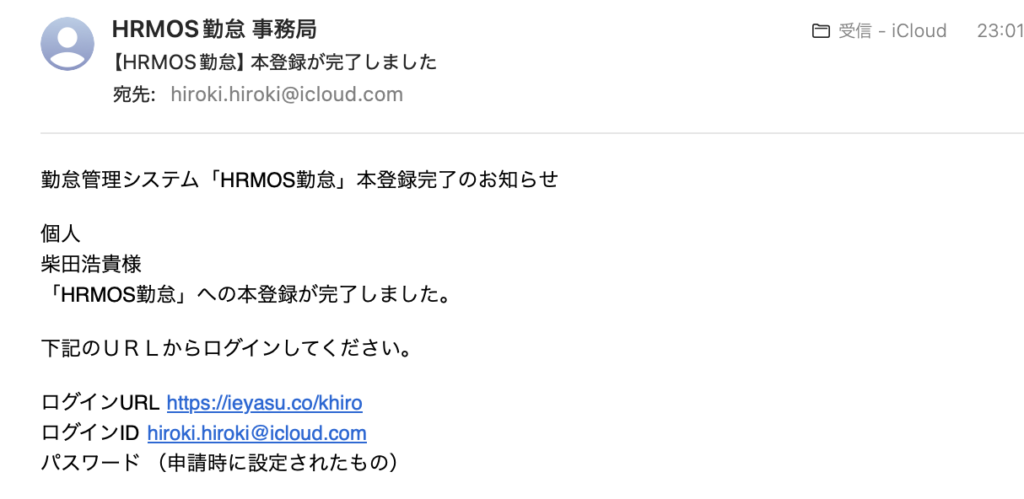Click the ログインID label text
The width and height of the screenshot is (1024, 499).
coord(91,433)
